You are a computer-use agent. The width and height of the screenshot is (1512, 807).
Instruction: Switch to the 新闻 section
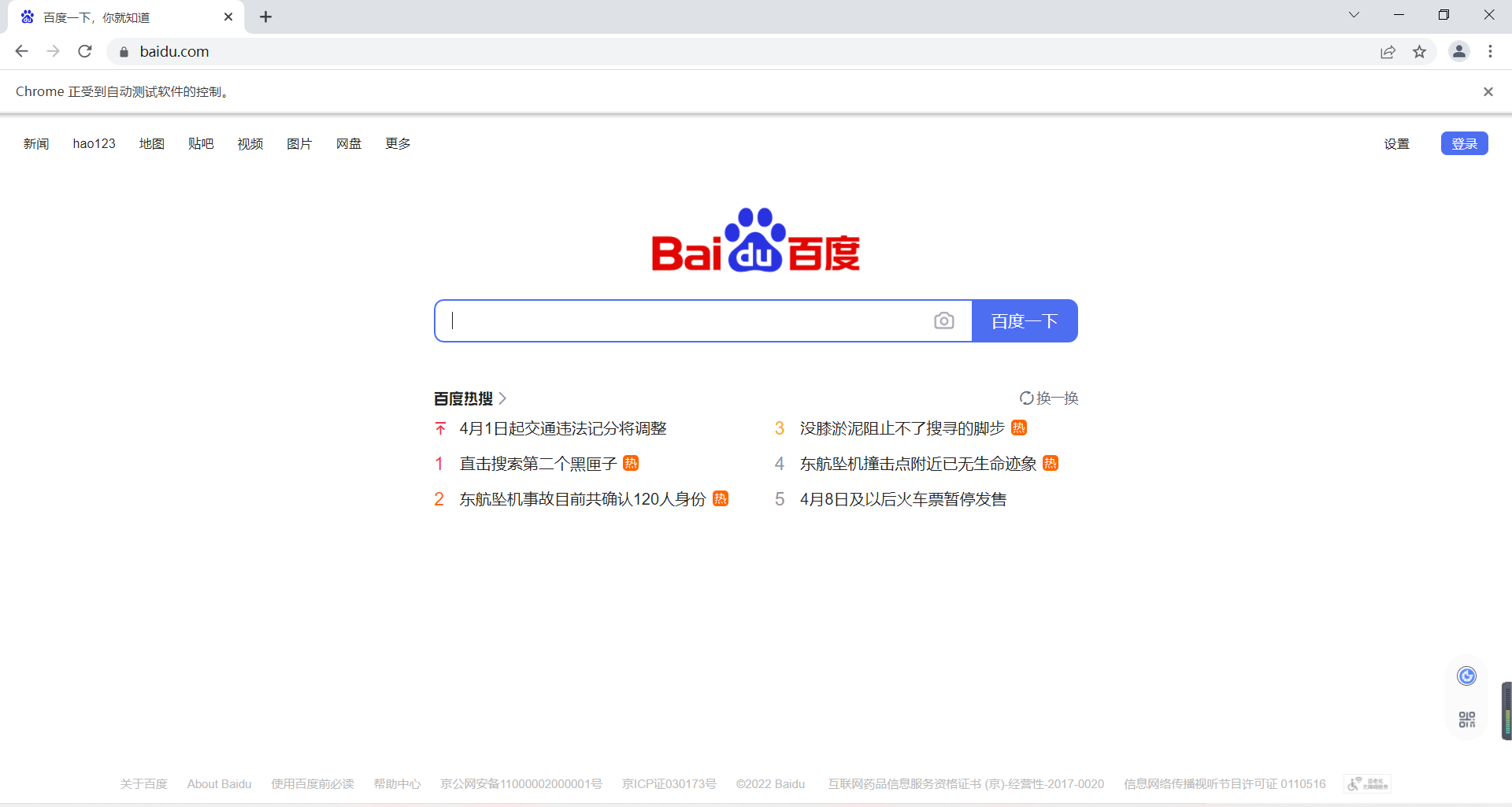point(36,143)
